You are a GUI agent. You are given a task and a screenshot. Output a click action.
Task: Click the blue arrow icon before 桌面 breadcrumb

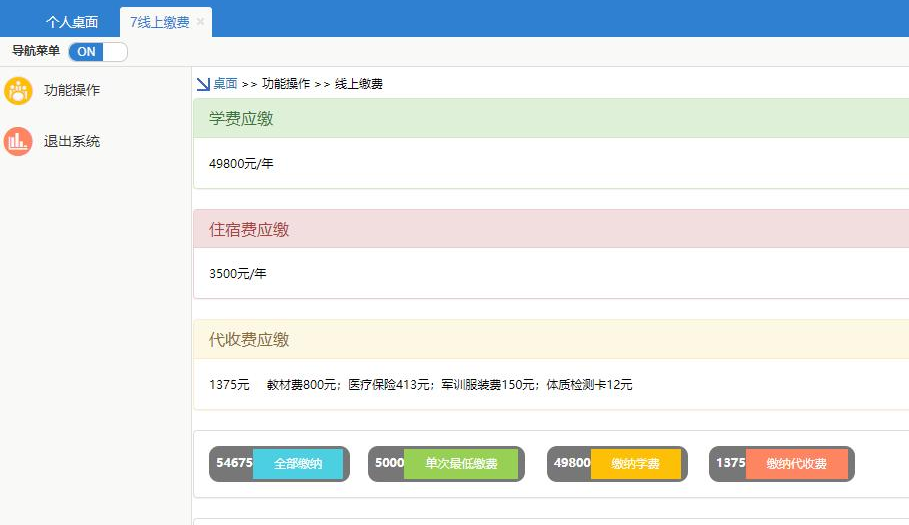(x=203, y=85)
